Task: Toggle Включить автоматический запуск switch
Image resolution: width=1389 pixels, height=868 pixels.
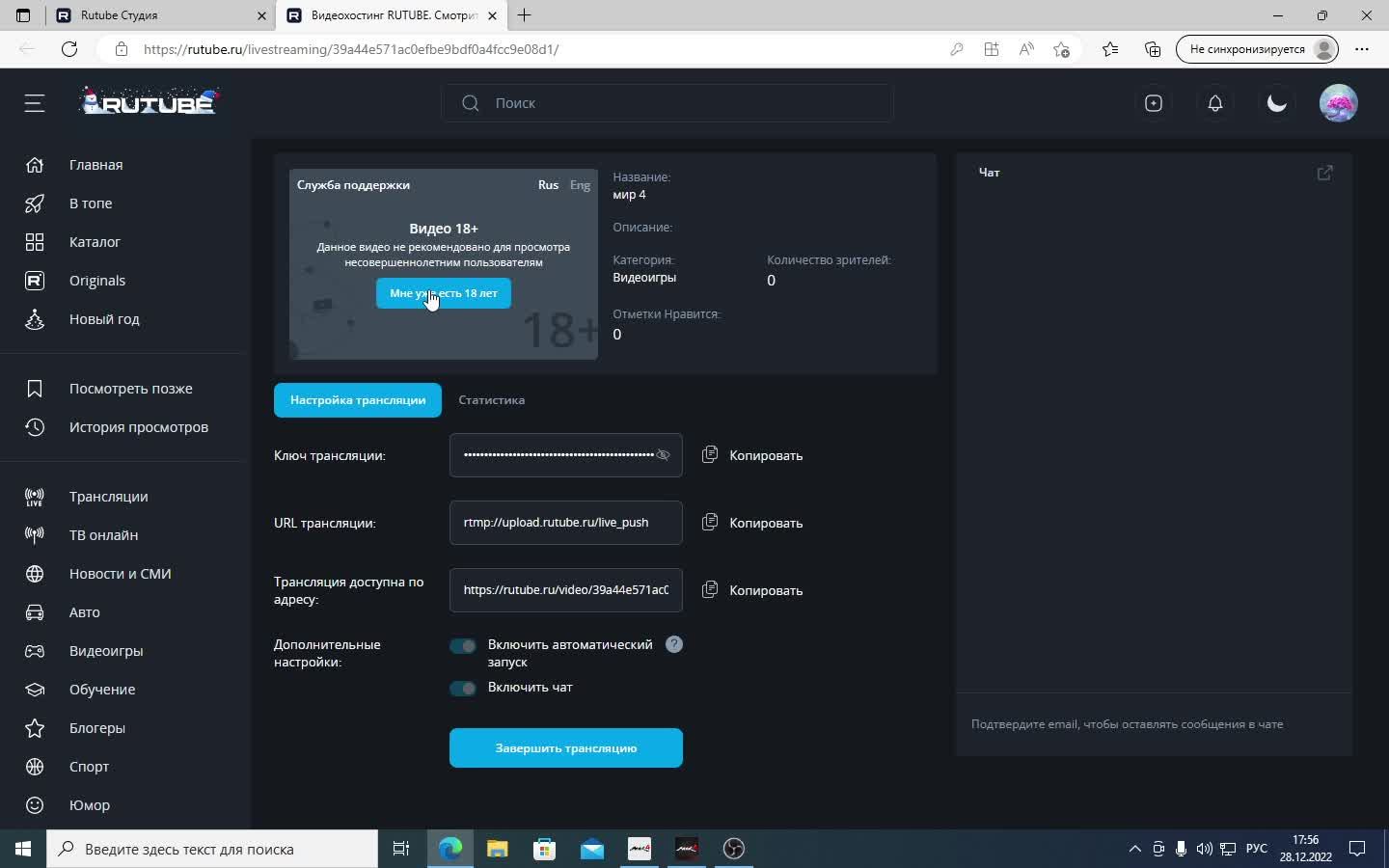Action: (463, 646)
